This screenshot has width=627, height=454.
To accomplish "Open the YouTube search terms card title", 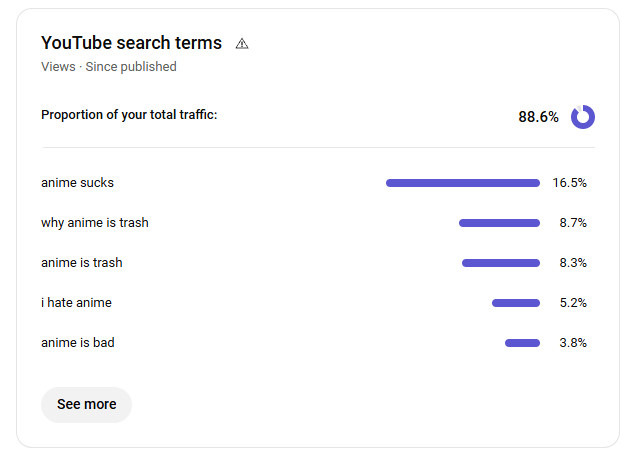I will [x=131, y=43].
